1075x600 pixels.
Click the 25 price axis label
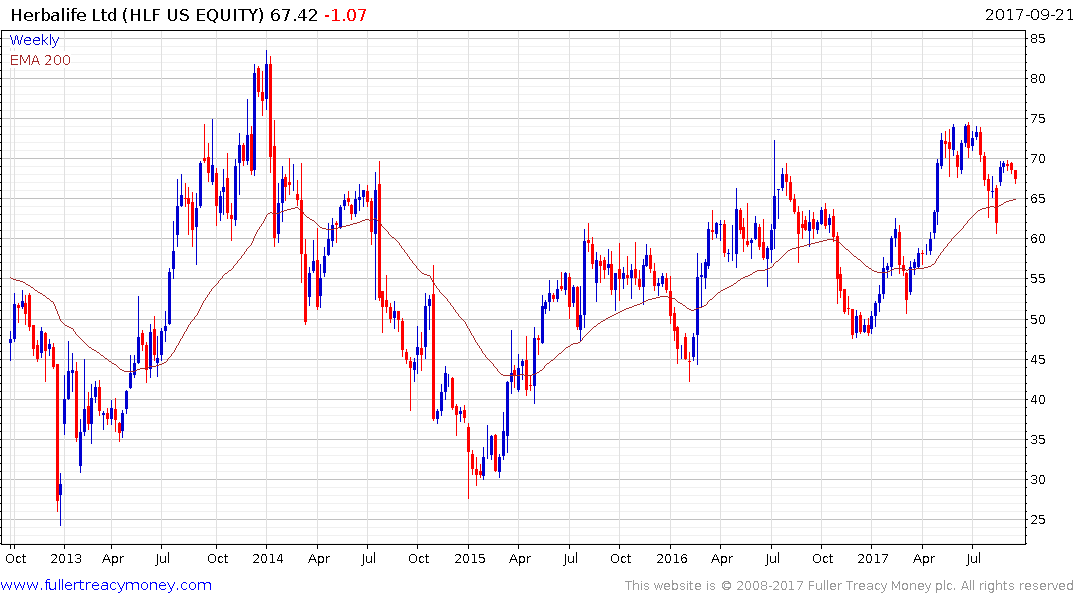pyautogui.click(x=1038, y=520)
